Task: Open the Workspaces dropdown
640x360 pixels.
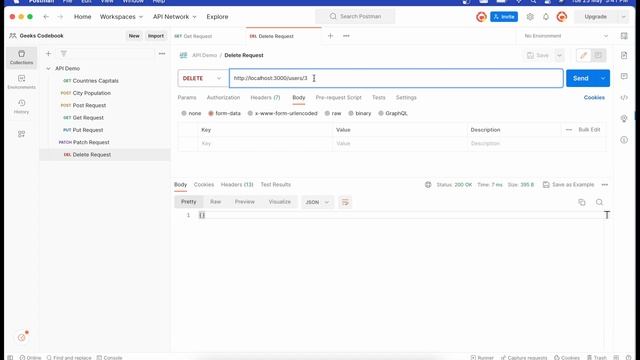Action: [x=121, y=17]
